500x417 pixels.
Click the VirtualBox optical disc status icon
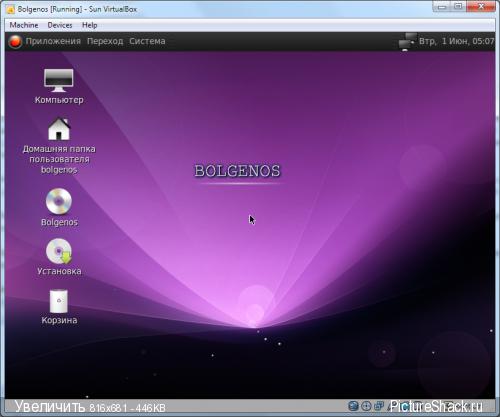point(366,406)
